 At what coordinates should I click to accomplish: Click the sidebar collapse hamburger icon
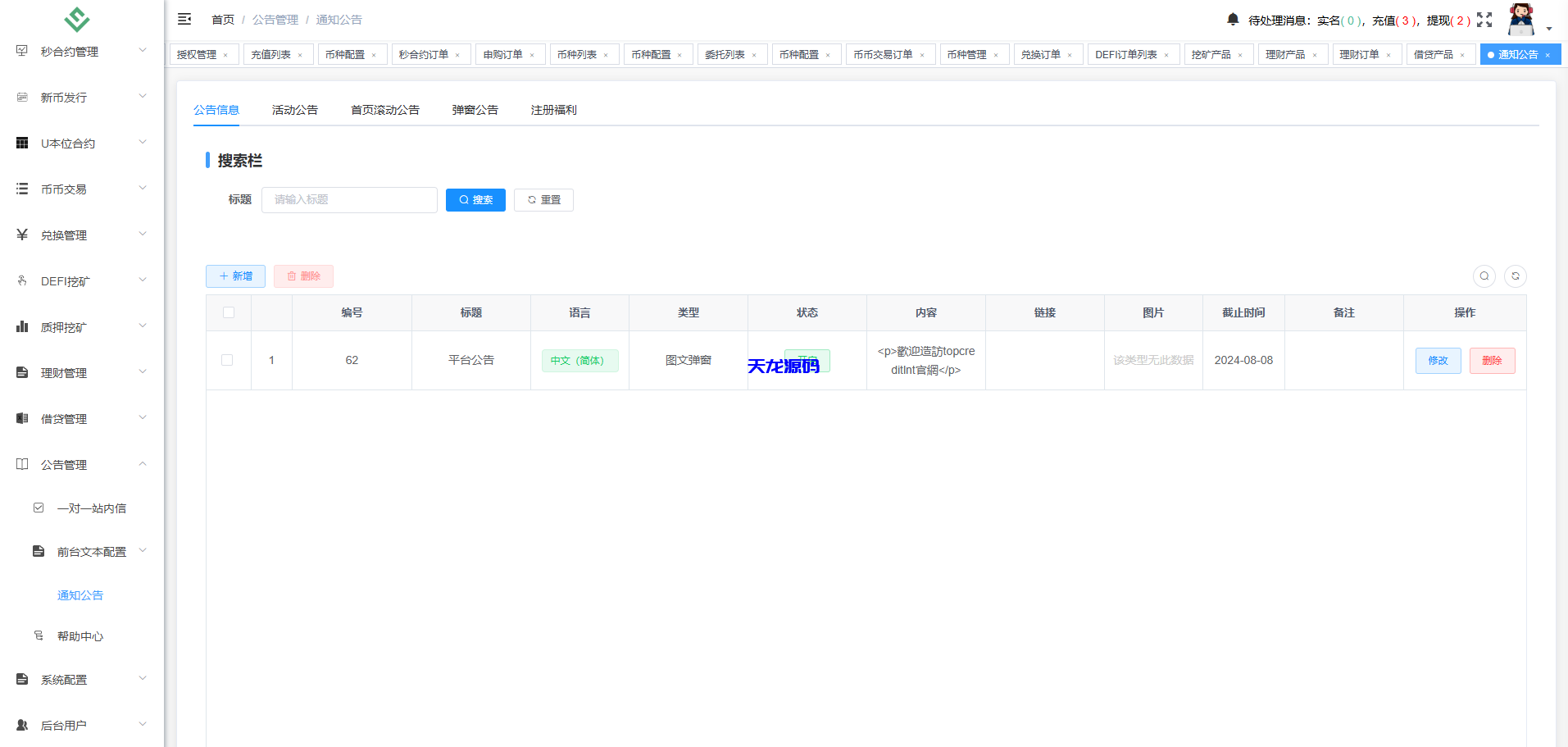click(x=184, y=18)
